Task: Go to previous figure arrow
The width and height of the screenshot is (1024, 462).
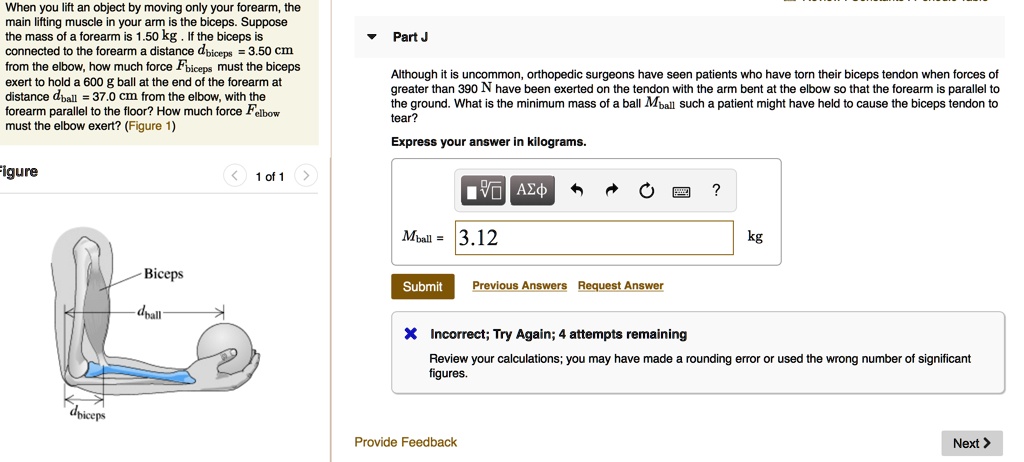Action: (235, 177)
